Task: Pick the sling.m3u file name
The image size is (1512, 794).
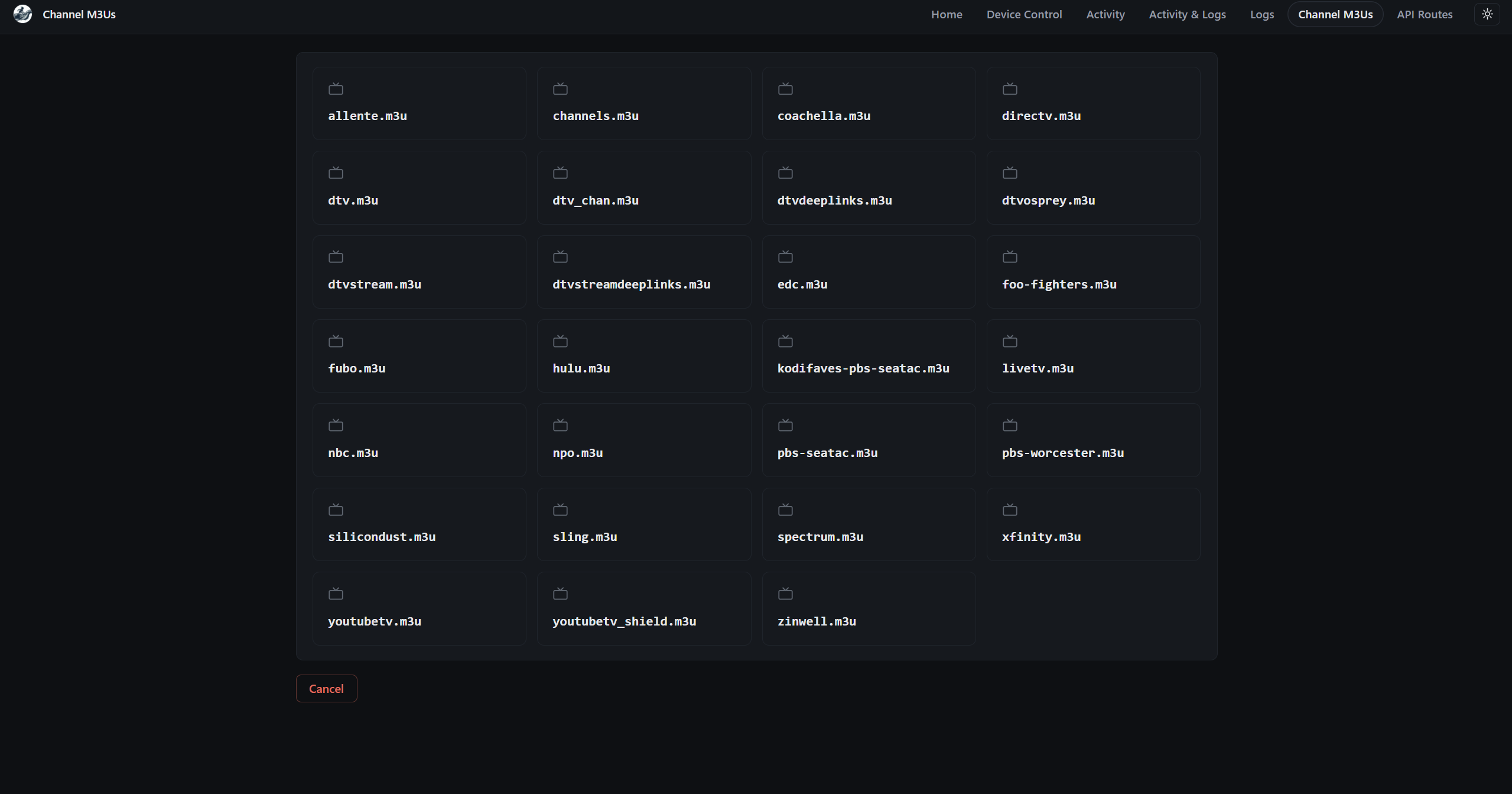Action: (x=585, y=537)
